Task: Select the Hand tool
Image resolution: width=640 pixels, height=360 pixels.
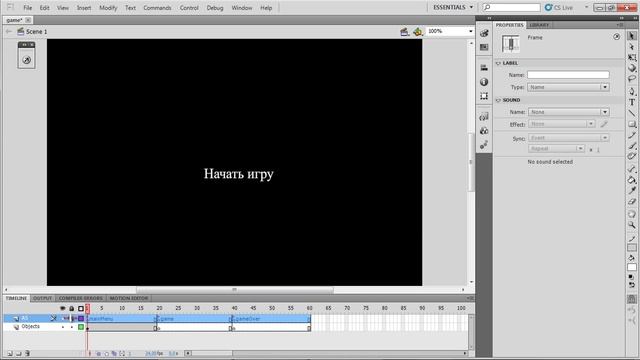Action: coord(631,214)
